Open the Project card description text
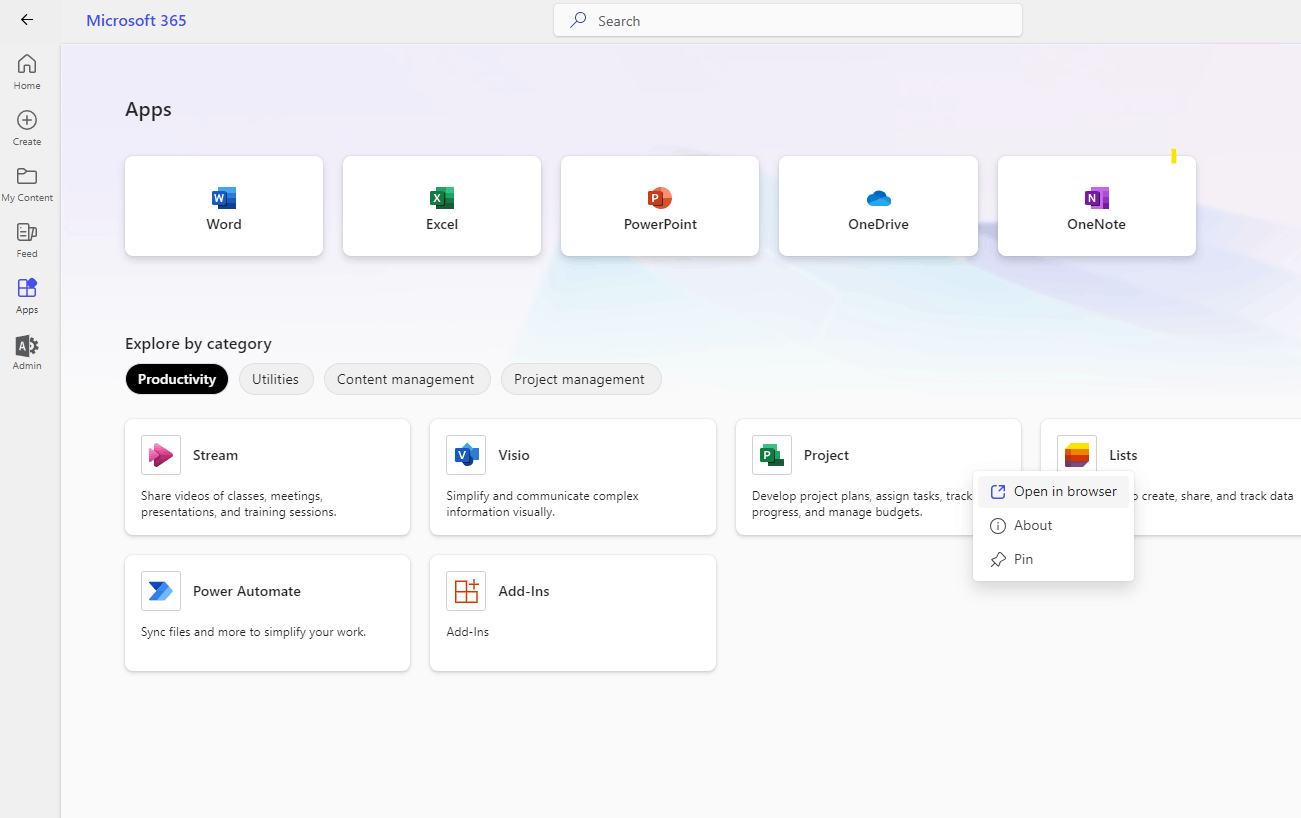 point(862,504)
